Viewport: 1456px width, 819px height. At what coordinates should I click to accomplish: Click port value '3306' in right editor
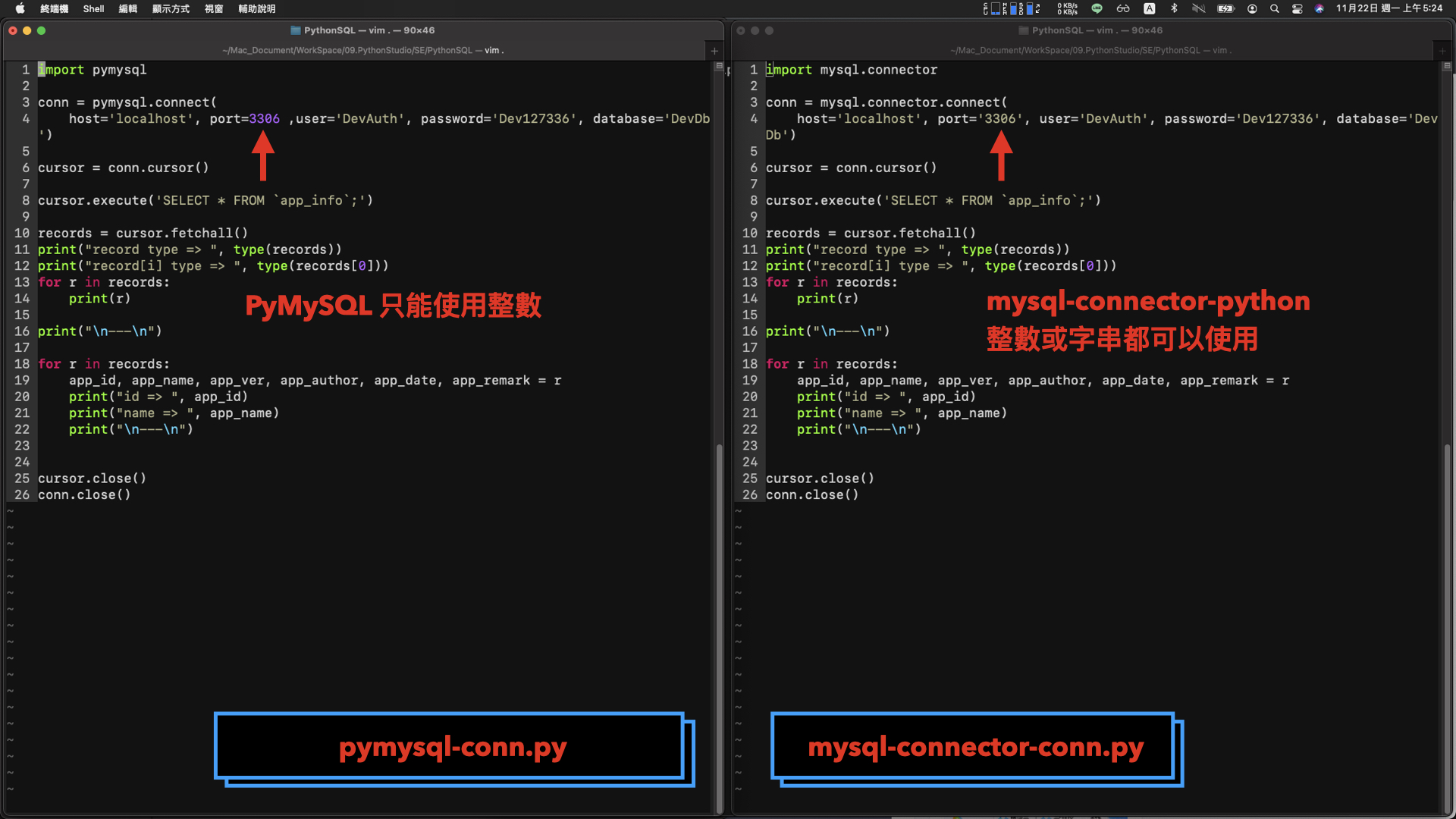tap(1000, 118)
